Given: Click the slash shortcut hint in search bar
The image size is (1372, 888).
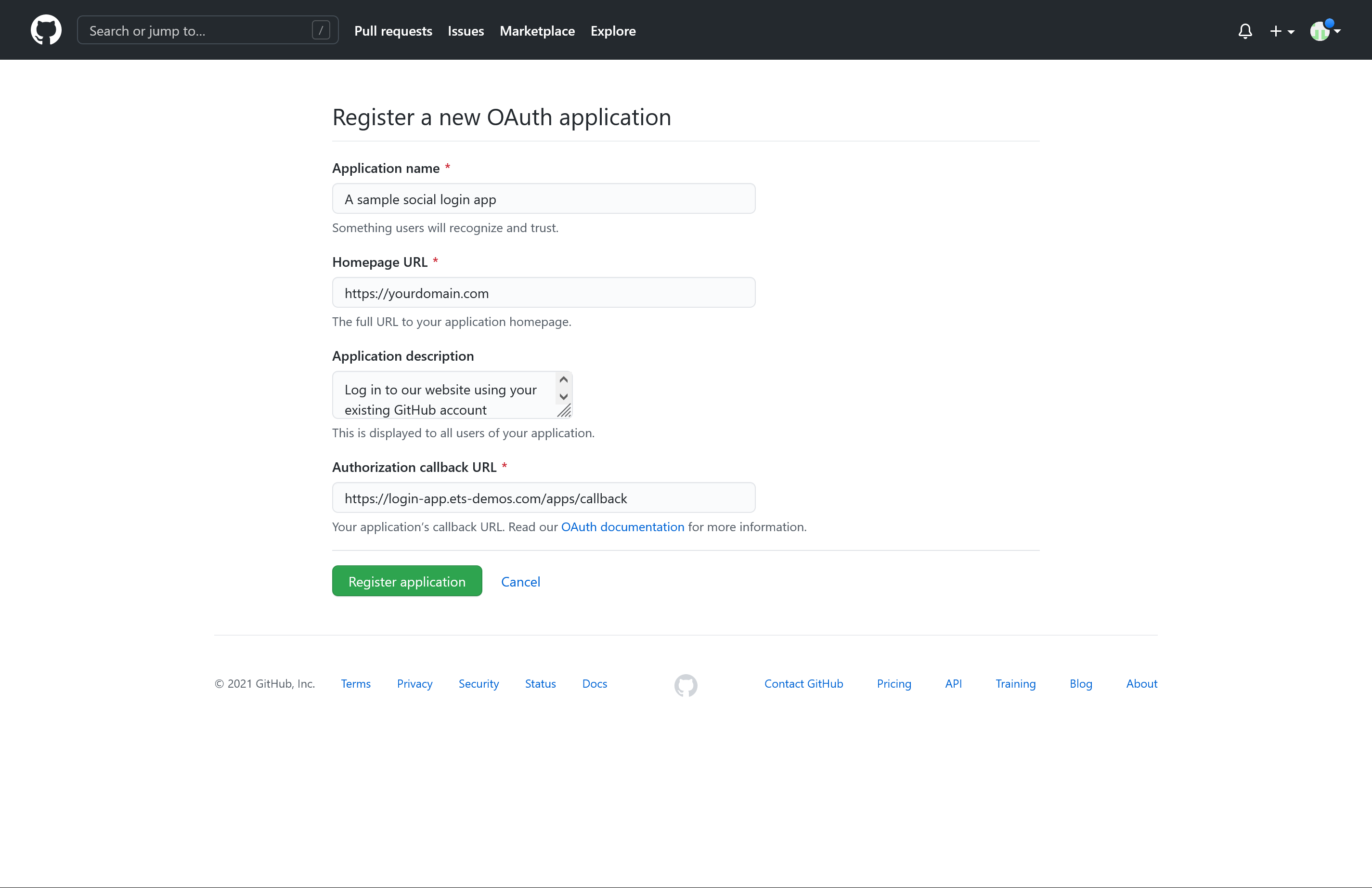Looking at the screenshot, I should [321, 30].
